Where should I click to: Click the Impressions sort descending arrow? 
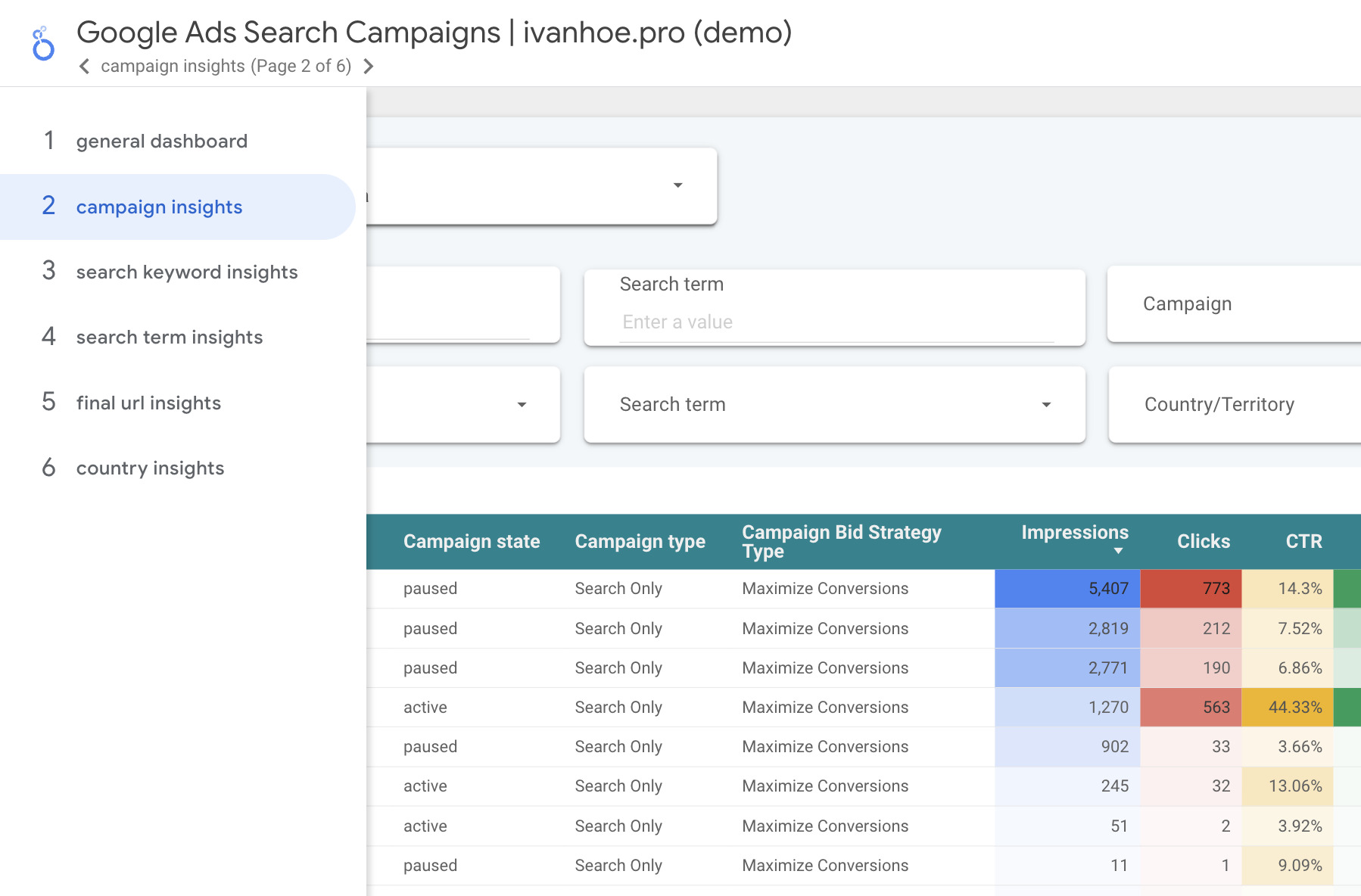1118,551
